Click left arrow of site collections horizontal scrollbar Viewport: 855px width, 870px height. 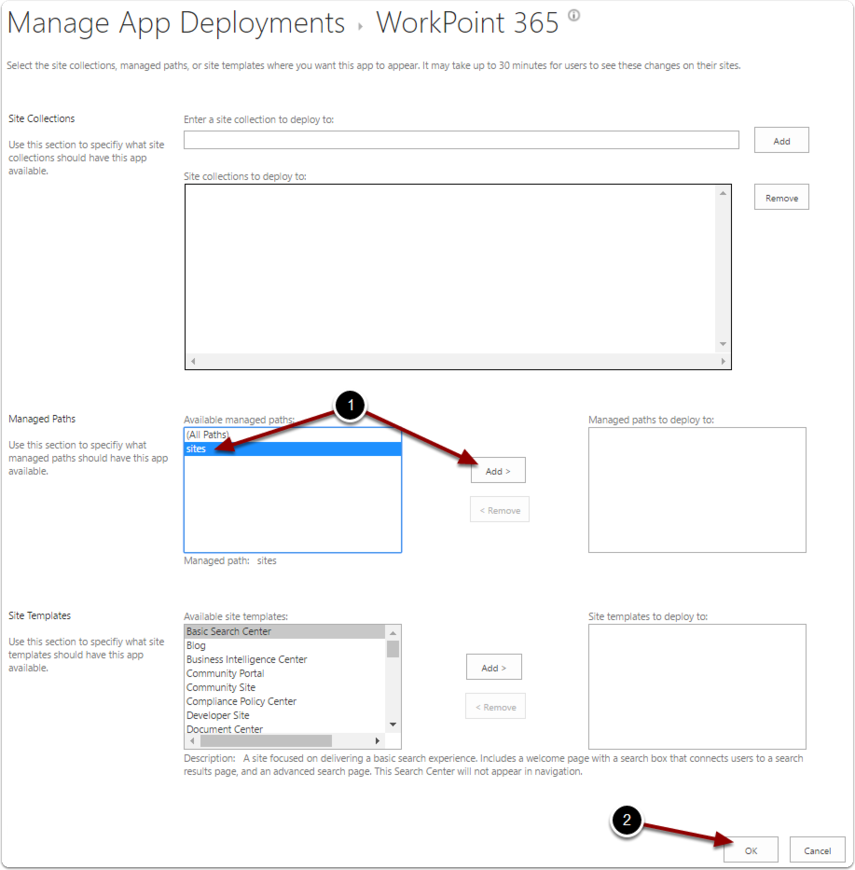(193, 361)
